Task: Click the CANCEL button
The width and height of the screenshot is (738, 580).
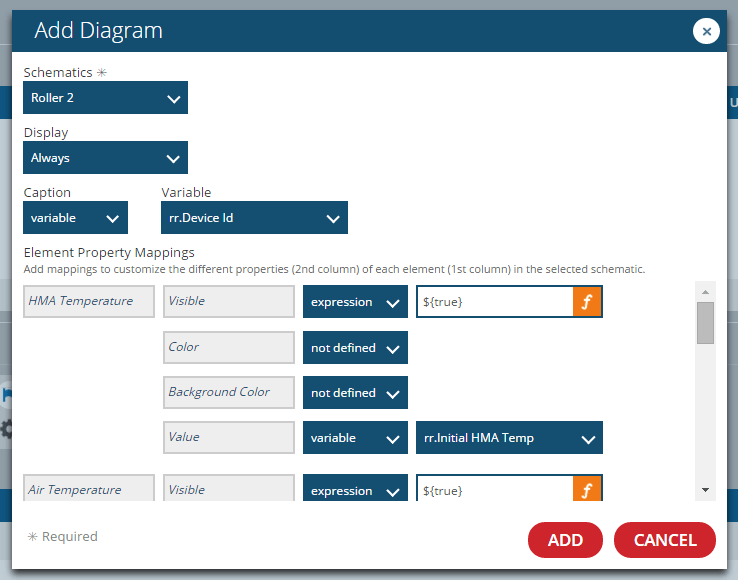Action: (665, 540)
